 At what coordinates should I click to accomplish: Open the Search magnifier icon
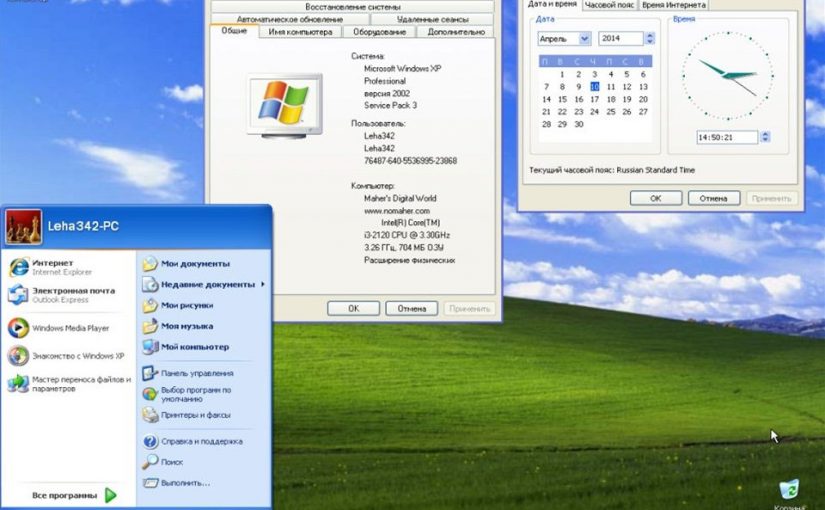[x=150, y=462]
